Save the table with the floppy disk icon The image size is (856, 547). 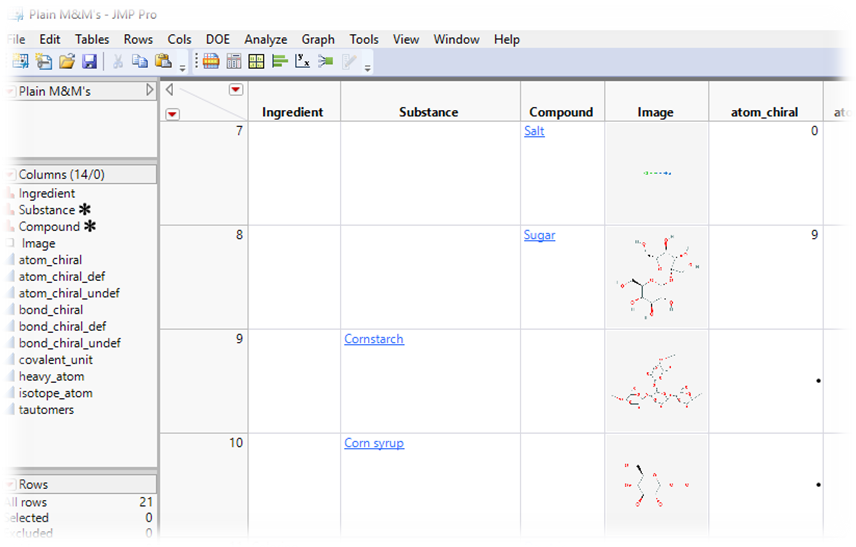pos(90,61)
